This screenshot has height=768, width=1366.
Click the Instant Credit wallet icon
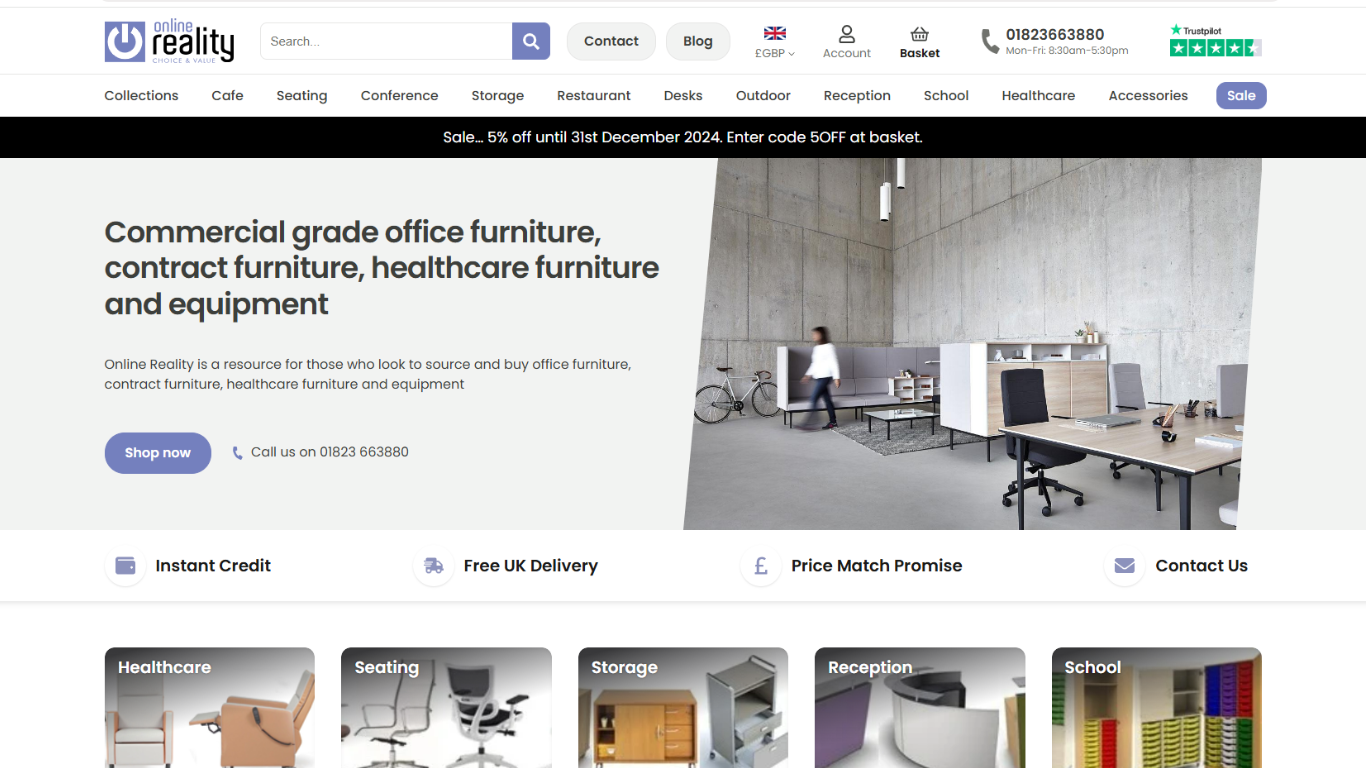click(125, 566)
